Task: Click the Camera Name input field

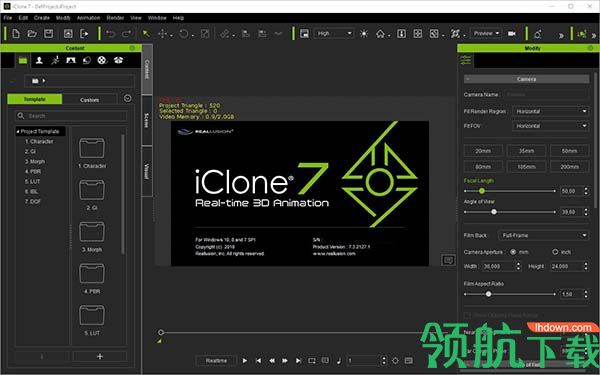Action: click(x=546, y=94)
